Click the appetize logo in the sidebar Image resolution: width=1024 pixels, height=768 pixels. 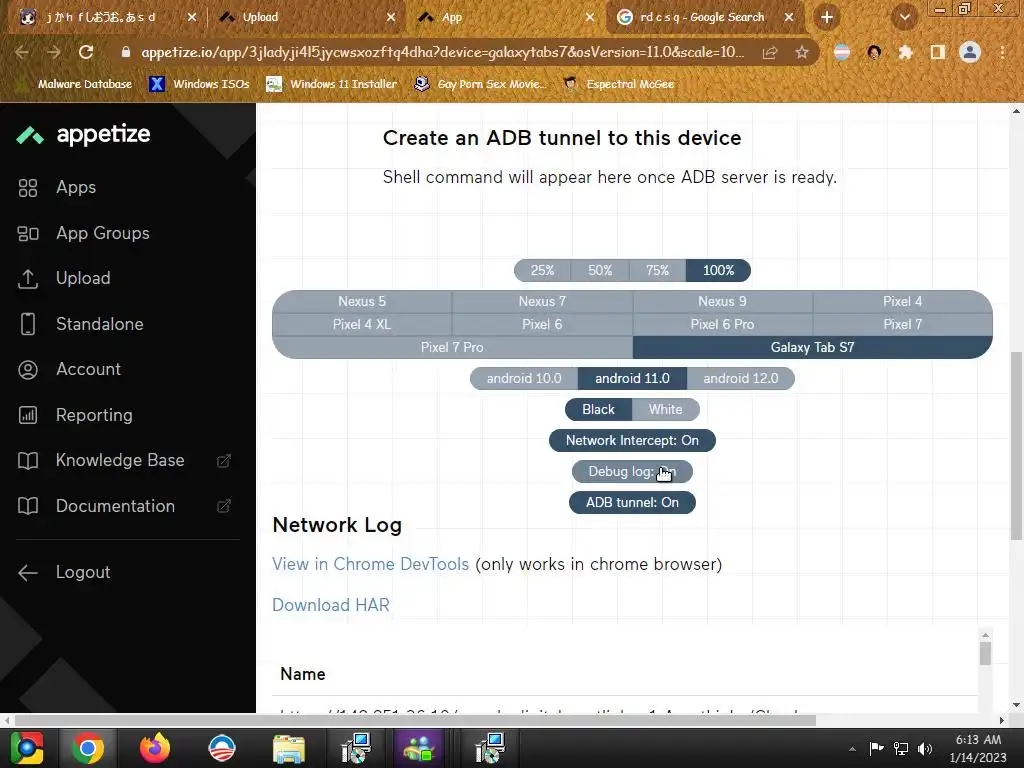84,135
